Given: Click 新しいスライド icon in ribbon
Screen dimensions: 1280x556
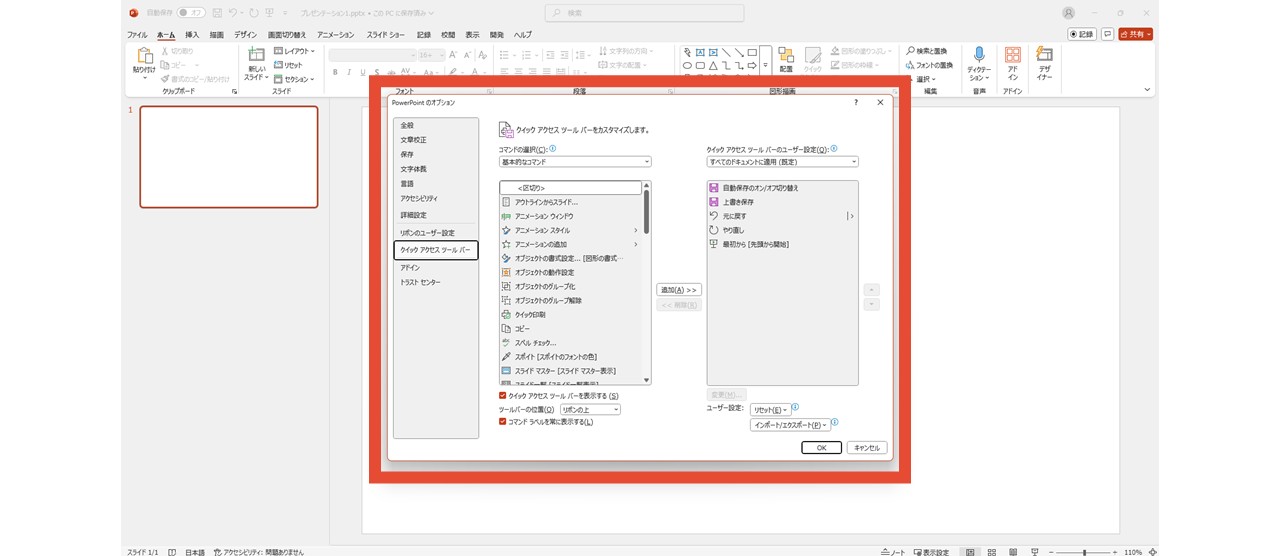Looking at the screenshot, I should pyautogui.click(x=257, y=64).
